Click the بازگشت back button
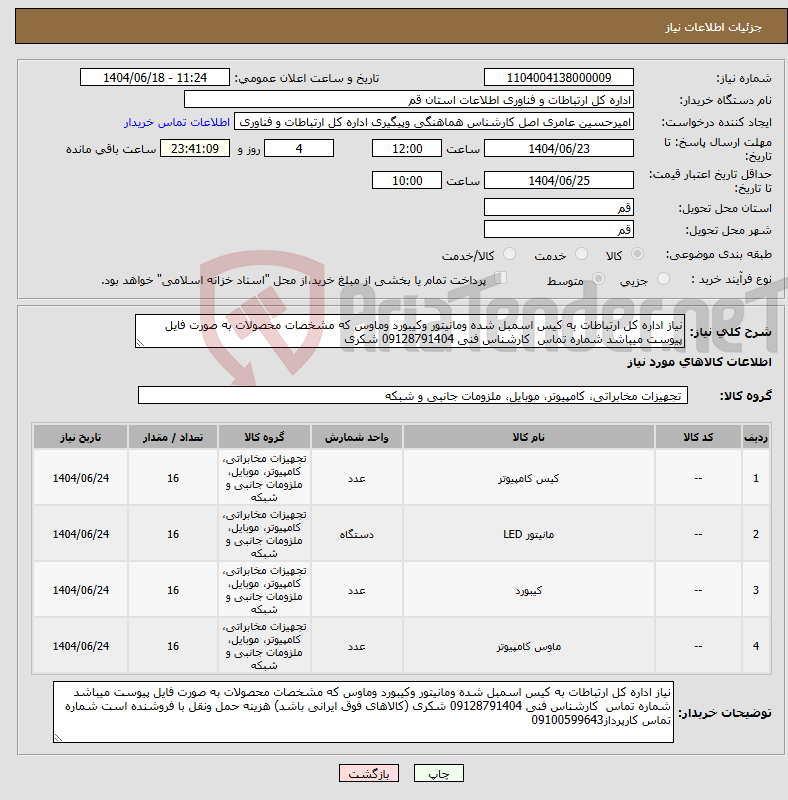The height and width of the screenshot is (800, 788). (369, 773)
